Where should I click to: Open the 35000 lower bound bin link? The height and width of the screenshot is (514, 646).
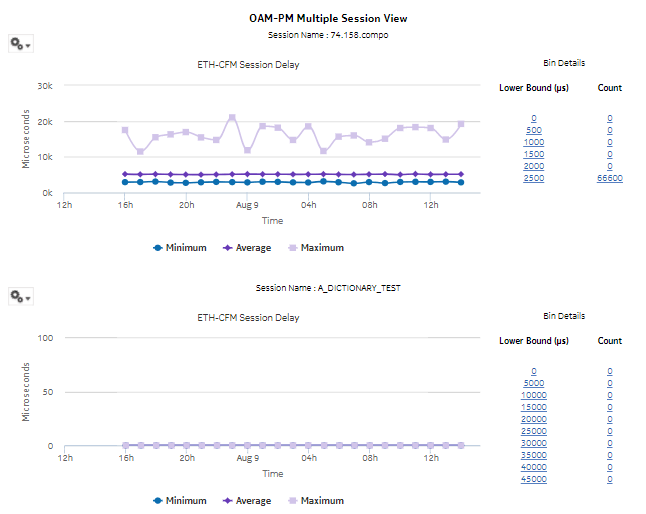[x=534, y=455]
